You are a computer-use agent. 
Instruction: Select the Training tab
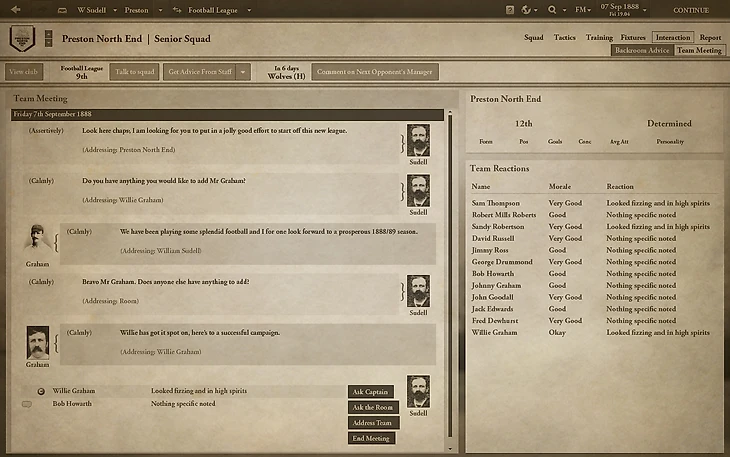point(598,37)
